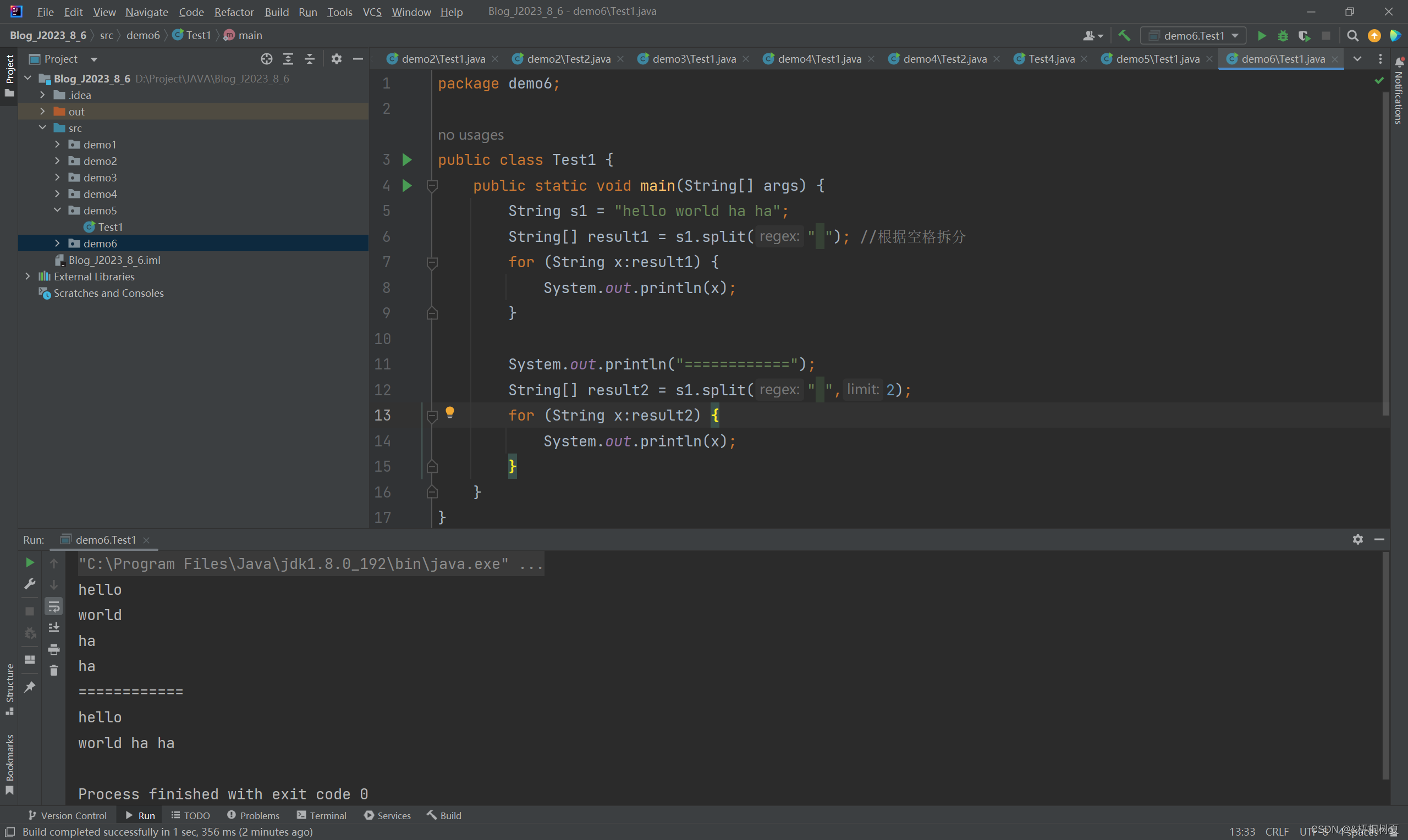Viewport: 1408px width, 840px height.
Task: Open the Refactor menu
Action: point(234,12)
